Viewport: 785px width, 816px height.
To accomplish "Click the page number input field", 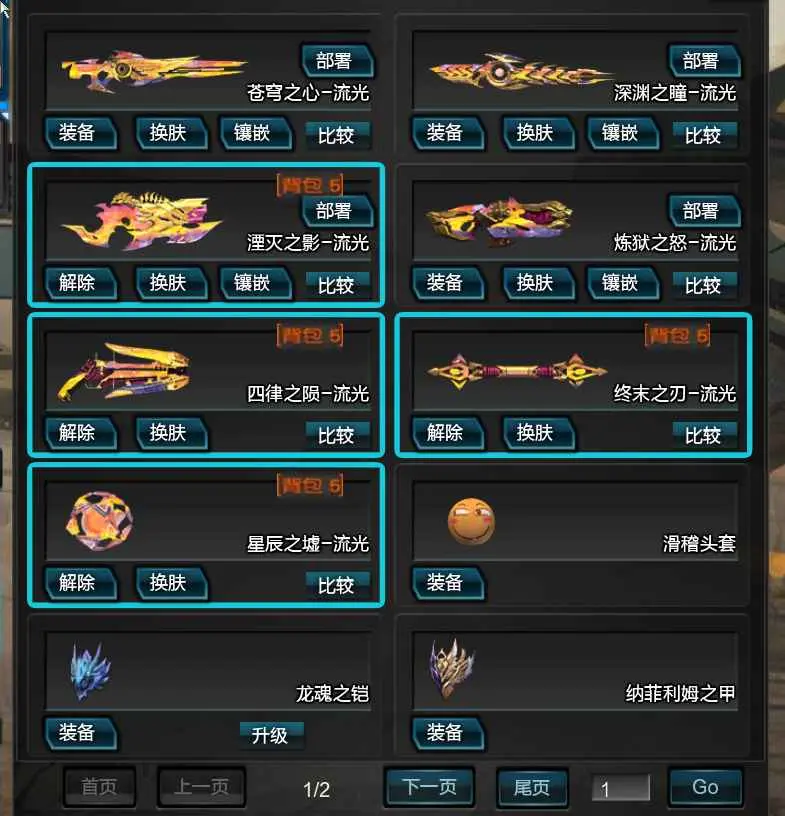I will pos(621,788).
